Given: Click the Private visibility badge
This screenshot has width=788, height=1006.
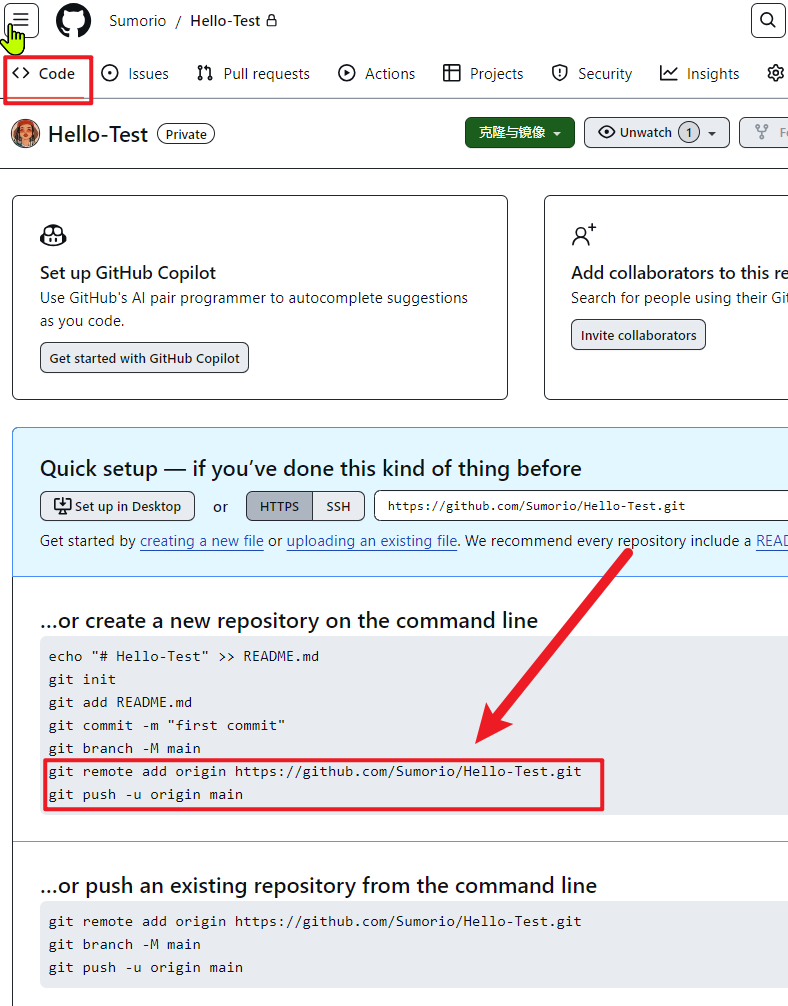Looking at the screenshot, I should click(186, 134).
